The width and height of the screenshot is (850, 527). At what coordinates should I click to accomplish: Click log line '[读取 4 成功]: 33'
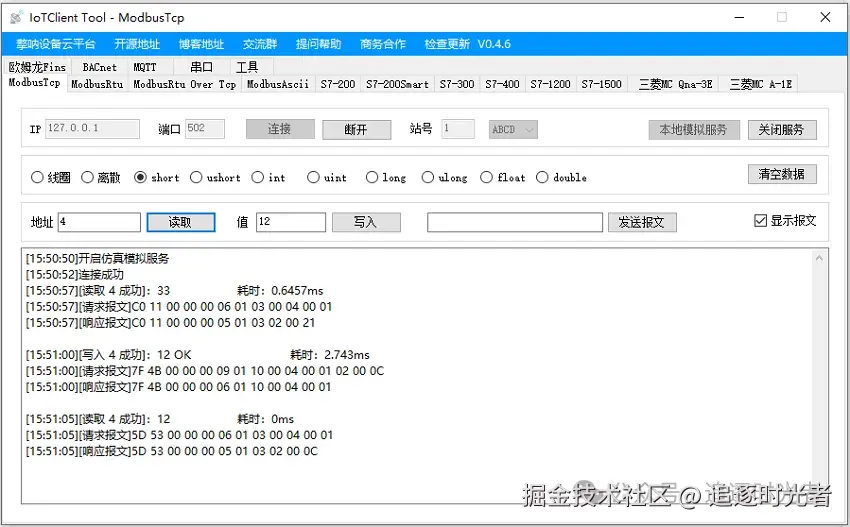(x=98, y=291)
